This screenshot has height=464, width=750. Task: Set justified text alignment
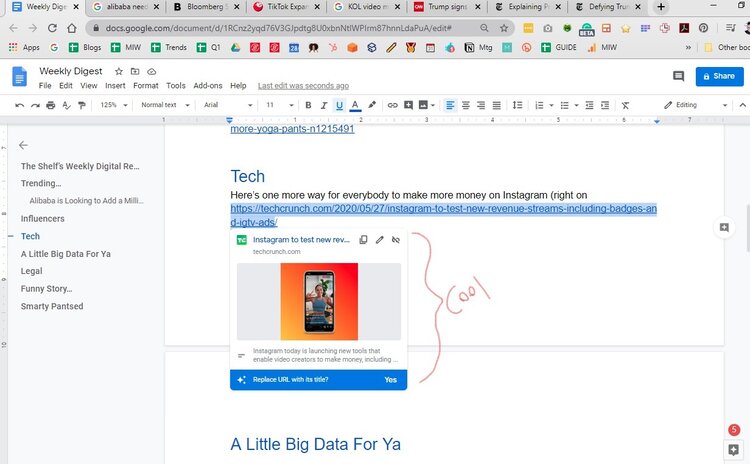496,105
